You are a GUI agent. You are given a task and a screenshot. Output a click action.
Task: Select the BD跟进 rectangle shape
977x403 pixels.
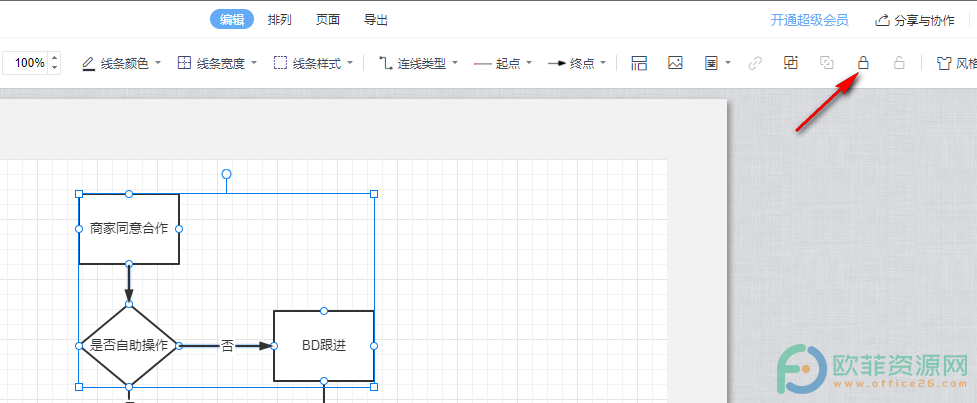point(324,346)
